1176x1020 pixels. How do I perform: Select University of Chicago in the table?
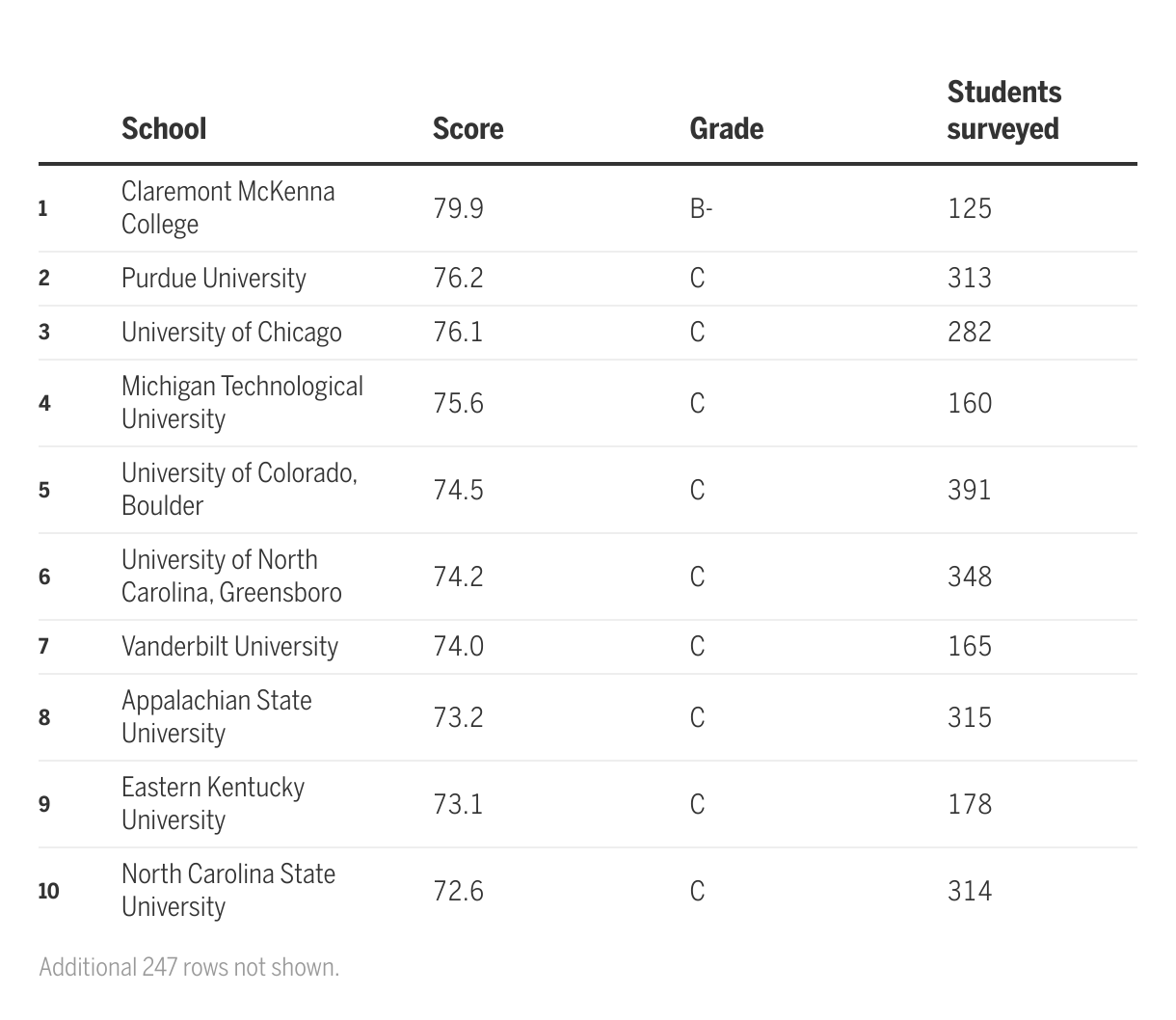tap(231, 333)
